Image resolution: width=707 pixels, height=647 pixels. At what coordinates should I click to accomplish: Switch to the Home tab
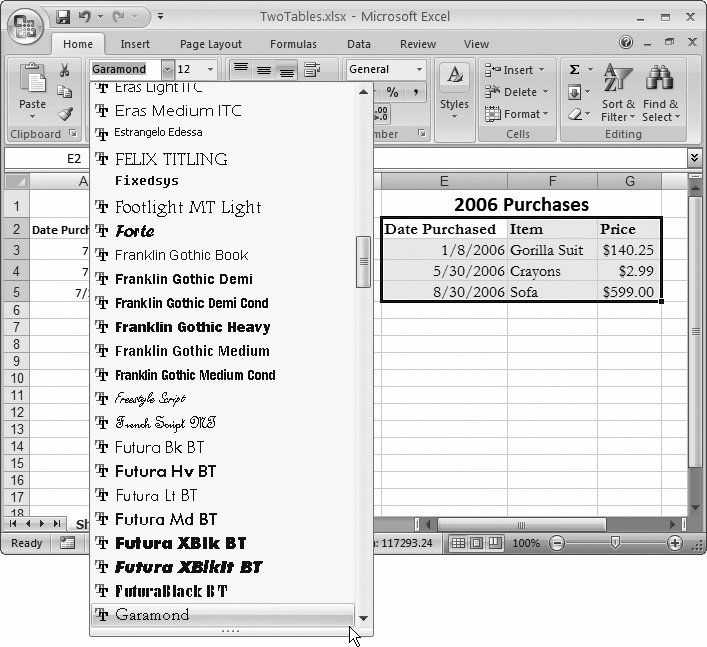(78, 44)
